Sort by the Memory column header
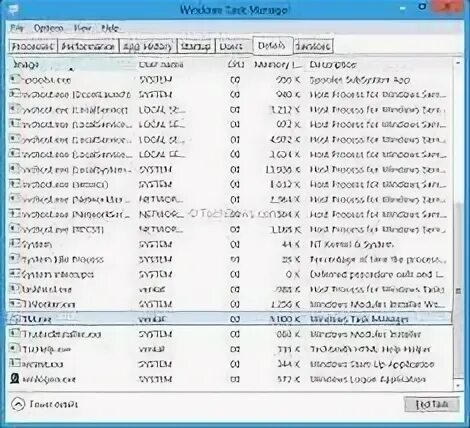Viewport: 470px width, 428px height. tap(277, 64)
